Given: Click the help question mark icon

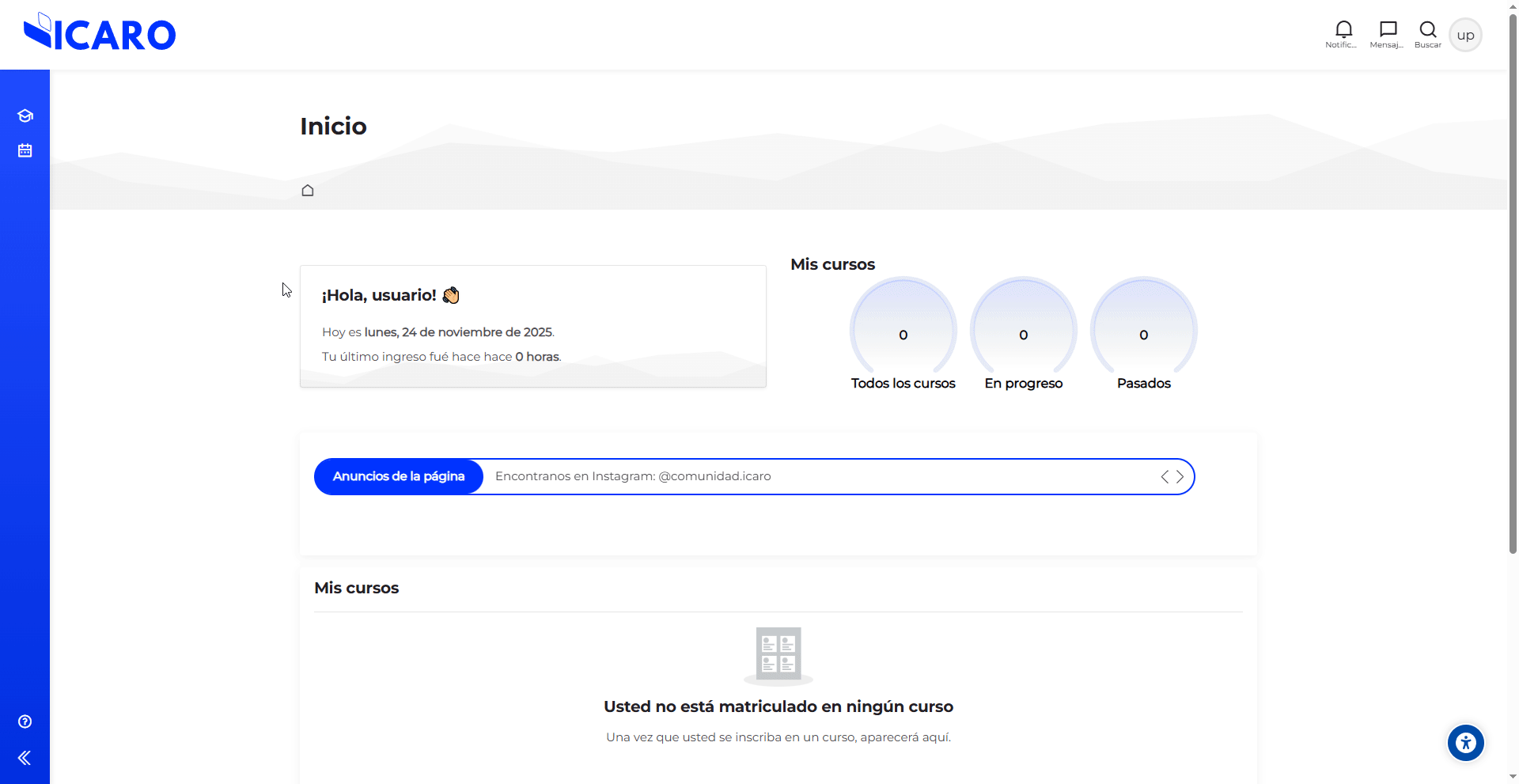Looking at the screenshot, I should (x=25, y=722).
